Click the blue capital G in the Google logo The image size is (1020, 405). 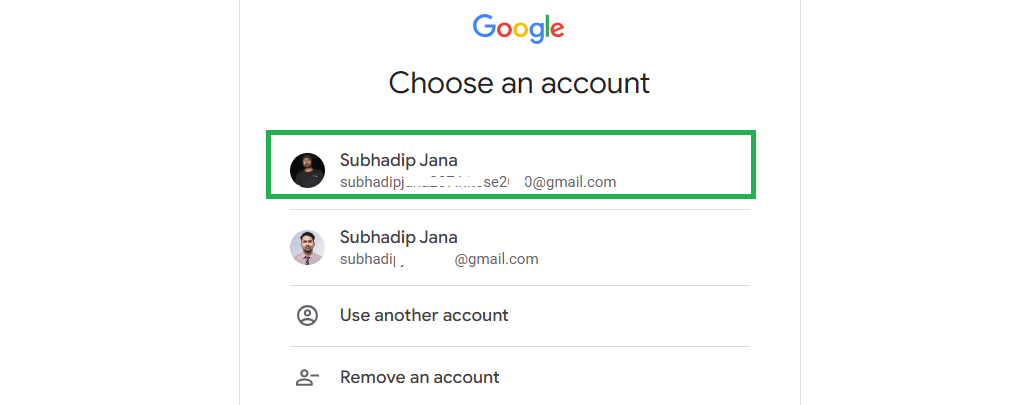click(485, 27)
